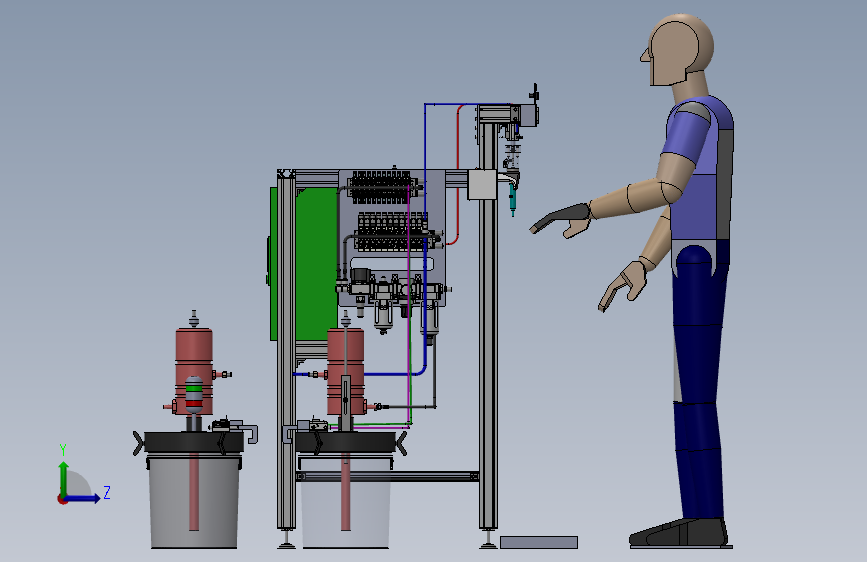Click the blue Z axis arrow of the triad
Viewport: 867px width, 562px height.
pyautogui.click(x=83, y=498)
